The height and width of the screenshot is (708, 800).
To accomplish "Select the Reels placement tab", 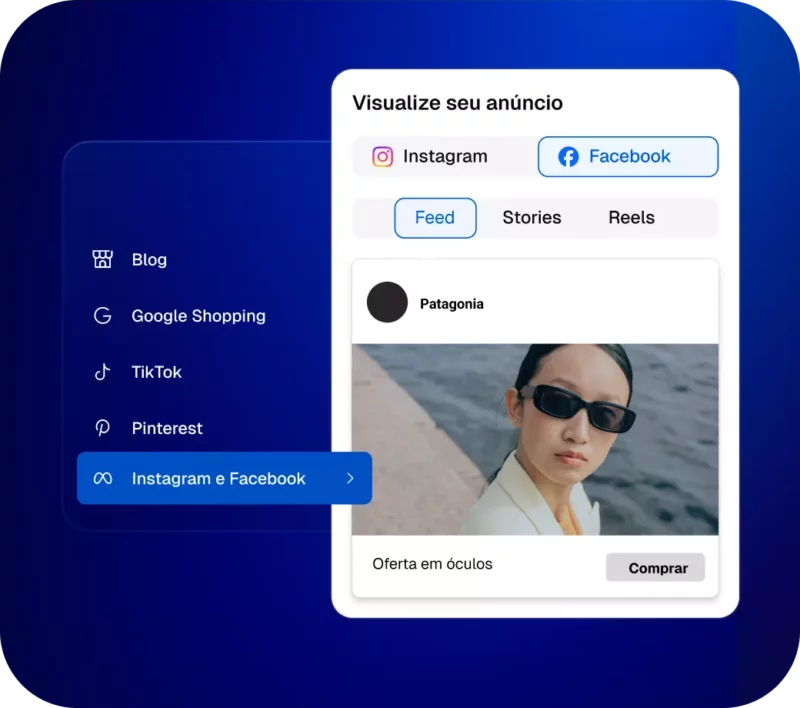I will (x=631, y=218).
